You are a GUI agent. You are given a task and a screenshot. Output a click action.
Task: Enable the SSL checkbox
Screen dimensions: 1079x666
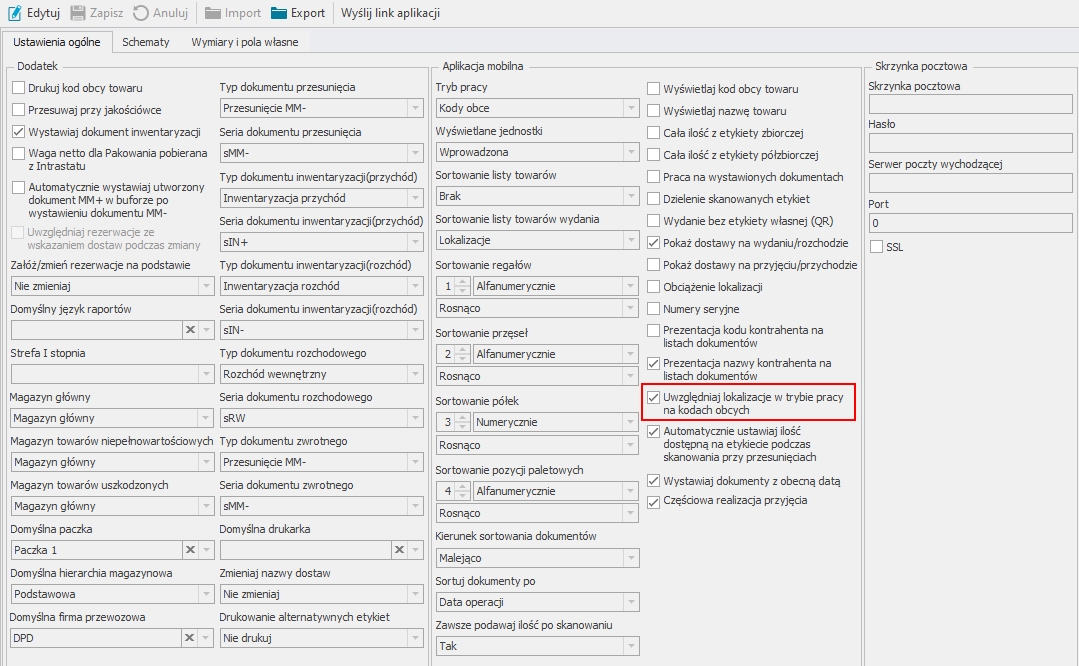pyautogui.click(x=877, y=247)
